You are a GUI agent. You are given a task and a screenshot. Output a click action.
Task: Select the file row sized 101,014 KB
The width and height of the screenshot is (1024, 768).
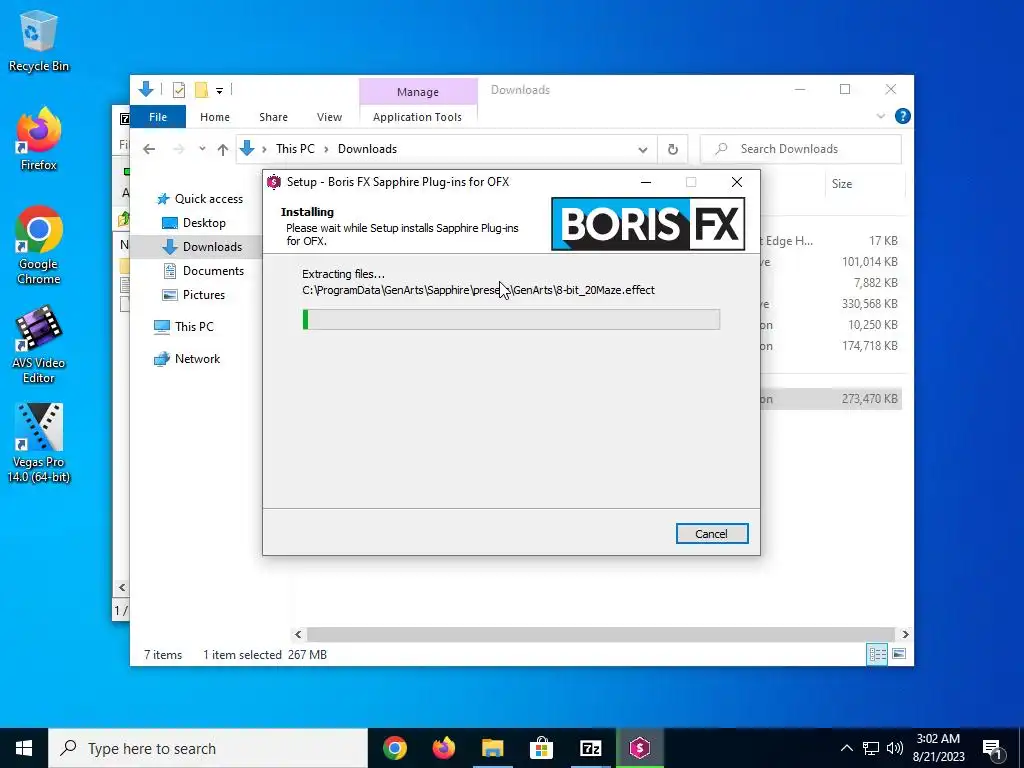(831, 262)
